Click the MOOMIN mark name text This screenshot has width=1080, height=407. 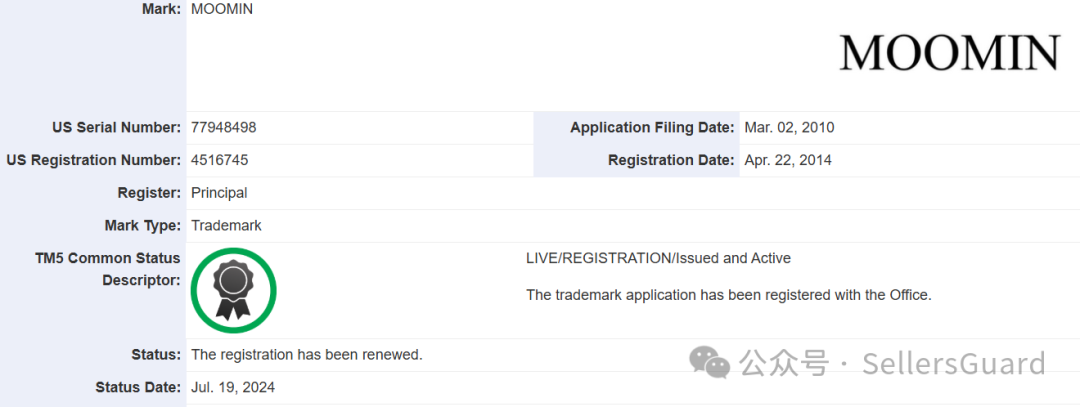pyautogui.click(x=222, y=10)
